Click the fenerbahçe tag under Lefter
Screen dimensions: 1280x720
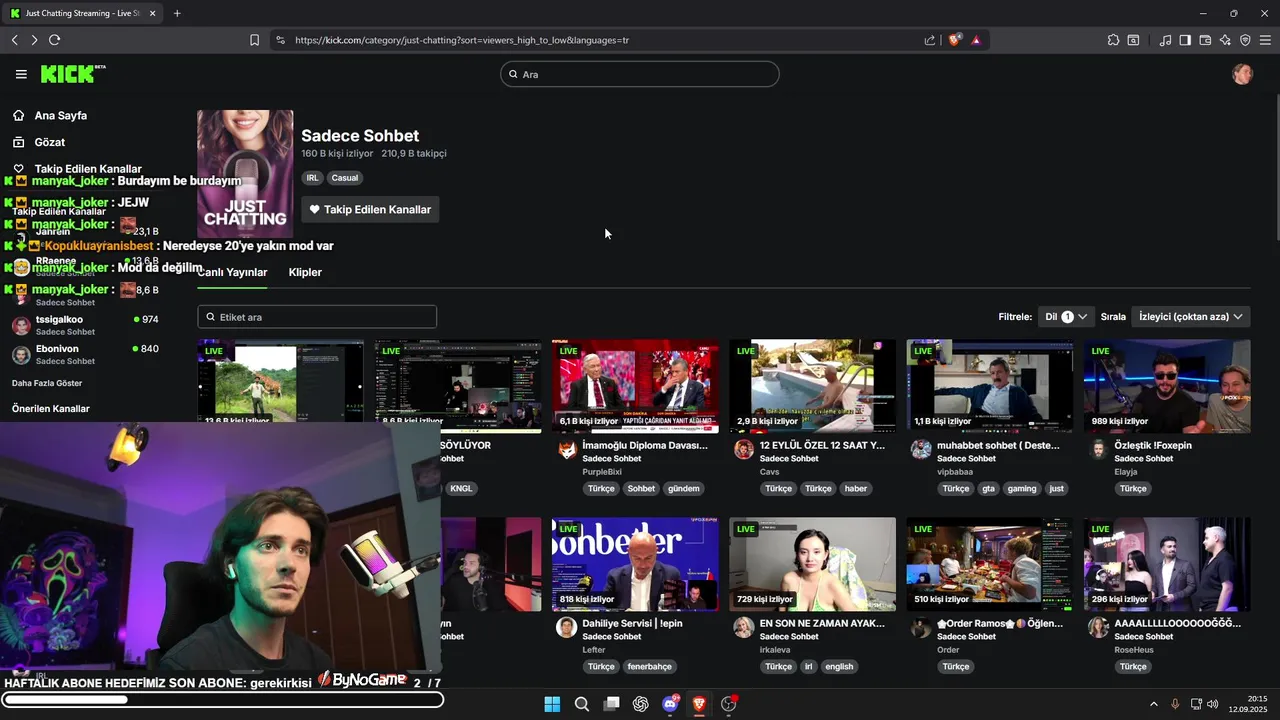pos(650,667)
